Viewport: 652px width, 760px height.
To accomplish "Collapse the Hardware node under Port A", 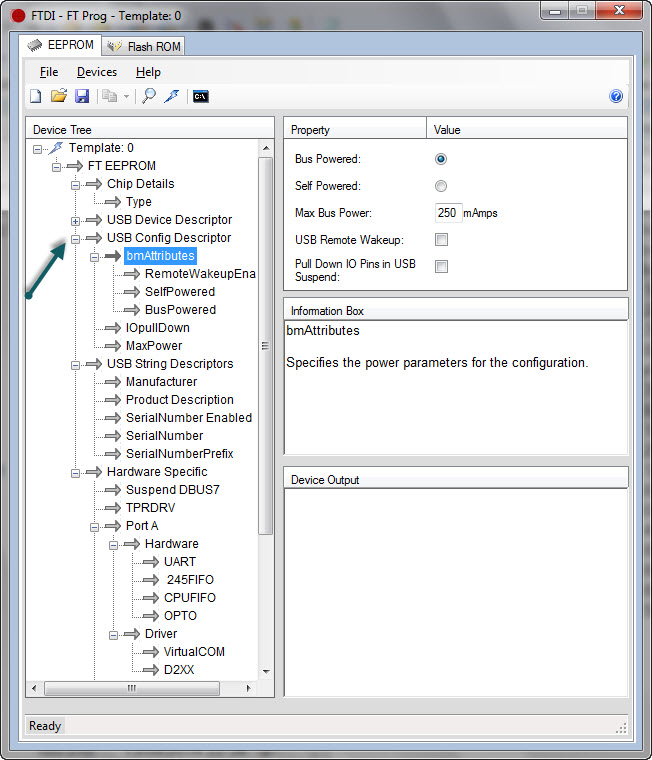I will point(113,545).
